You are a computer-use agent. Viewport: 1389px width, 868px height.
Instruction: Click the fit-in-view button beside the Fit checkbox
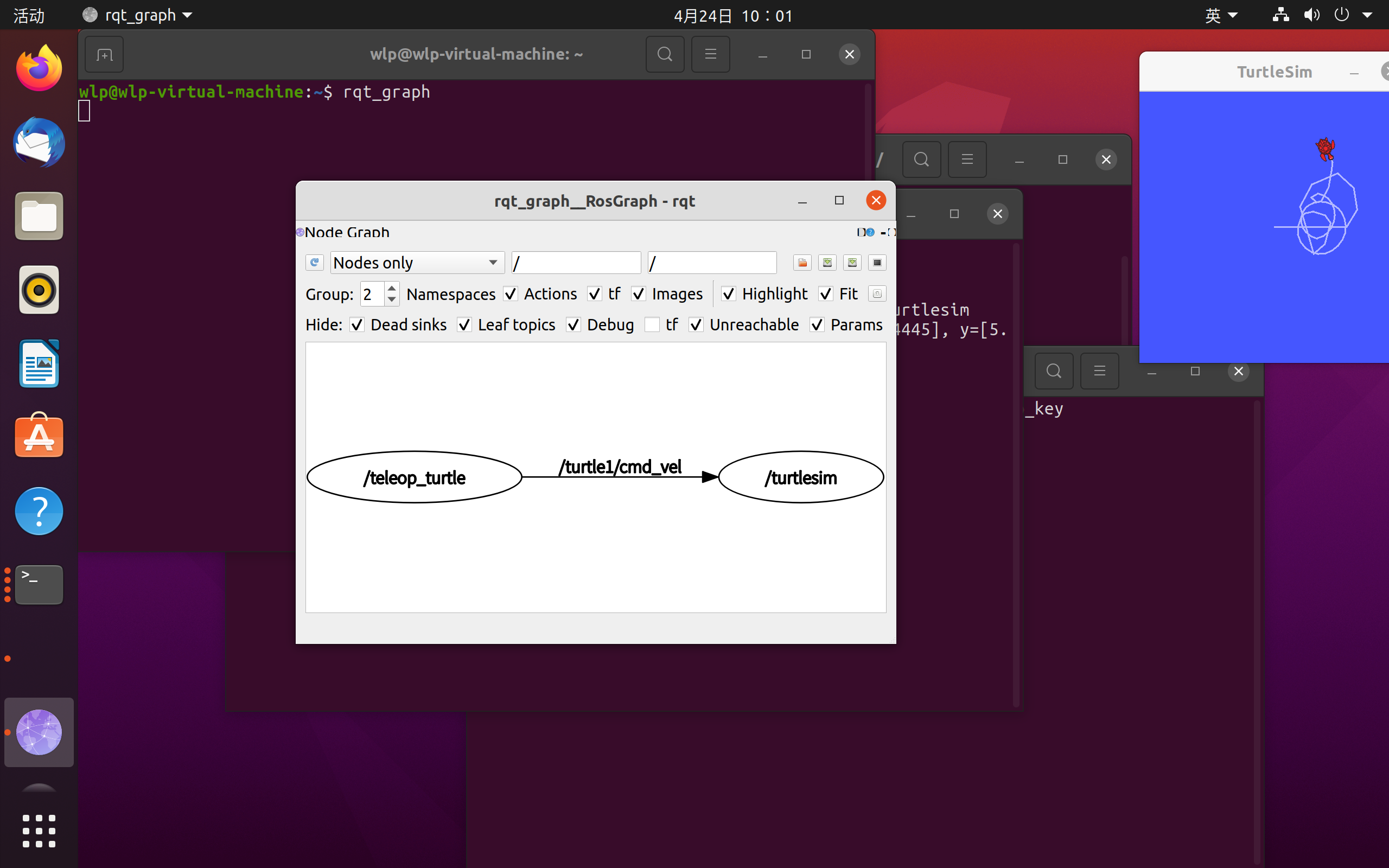coord(876,294)
